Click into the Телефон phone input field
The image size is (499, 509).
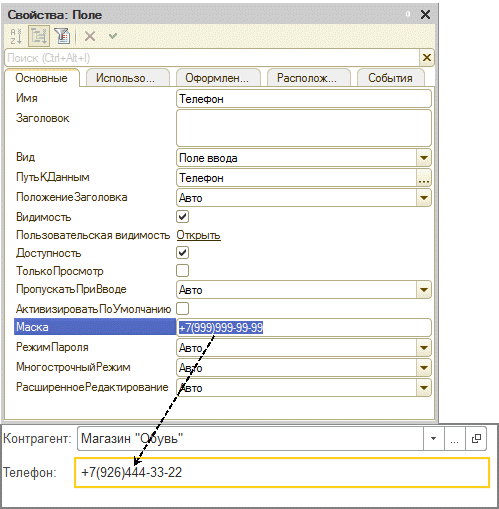coord(282,473)
